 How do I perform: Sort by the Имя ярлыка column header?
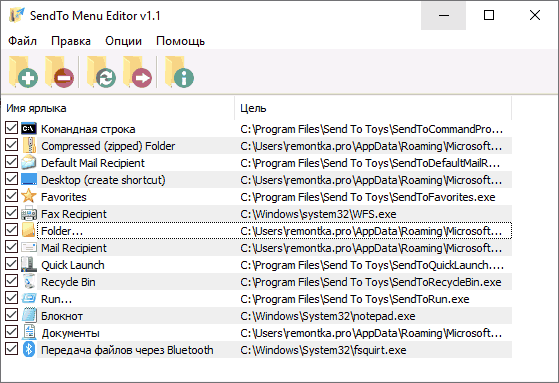118,108
